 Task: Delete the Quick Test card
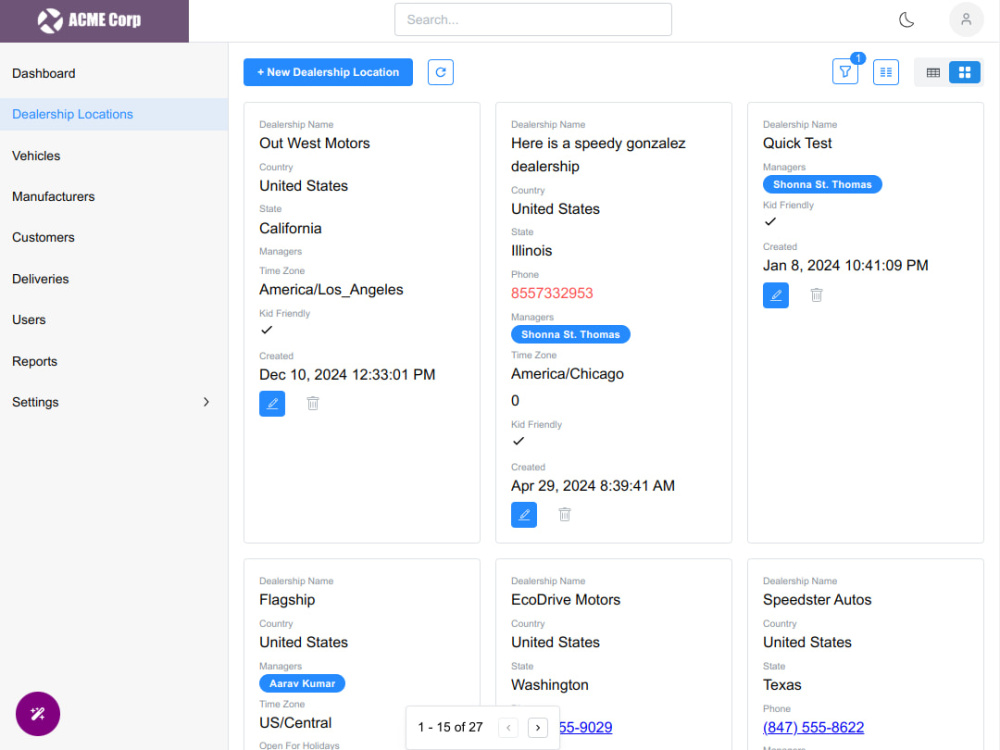coord(816,295)
